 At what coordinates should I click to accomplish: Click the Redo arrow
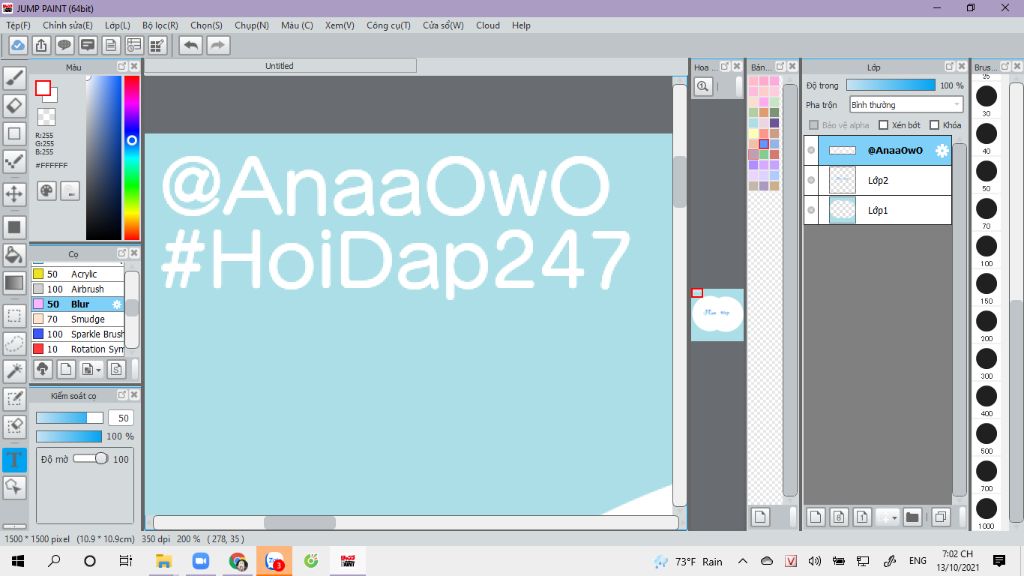[218, 45]
